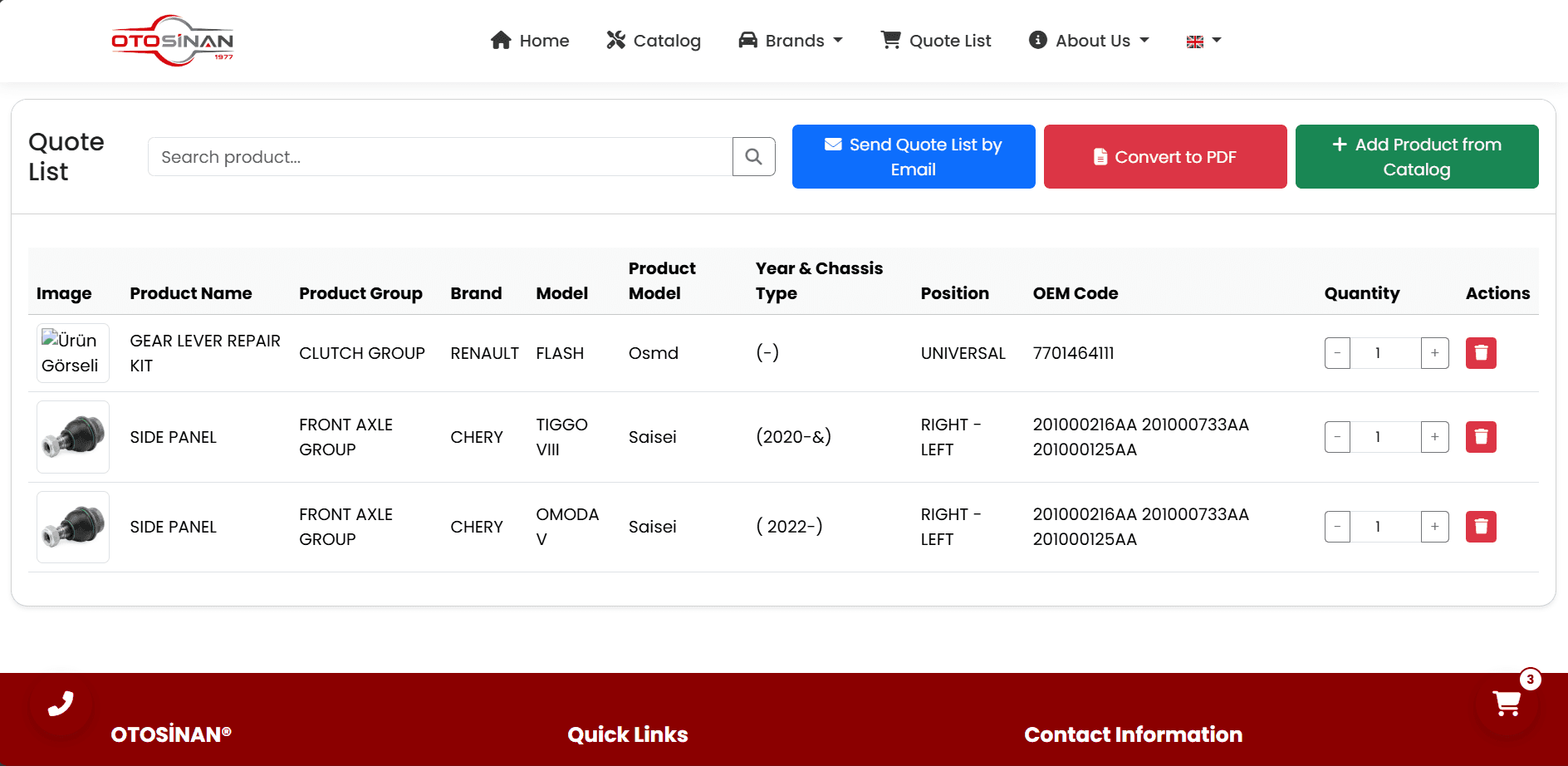
Task: Click the Contact Information footer heading
Action: (1133, 734)
